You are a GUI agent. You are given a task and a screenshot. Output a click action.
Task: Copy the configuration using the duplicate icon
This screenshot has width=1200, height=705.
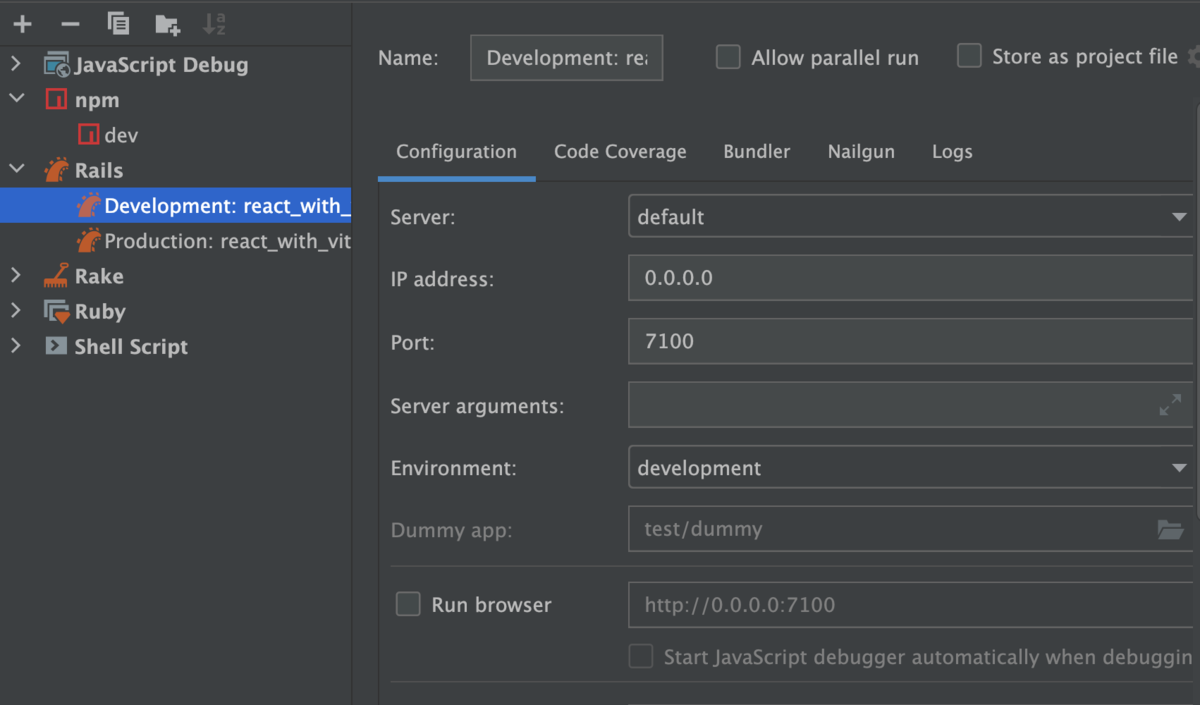tap(117, 23)
